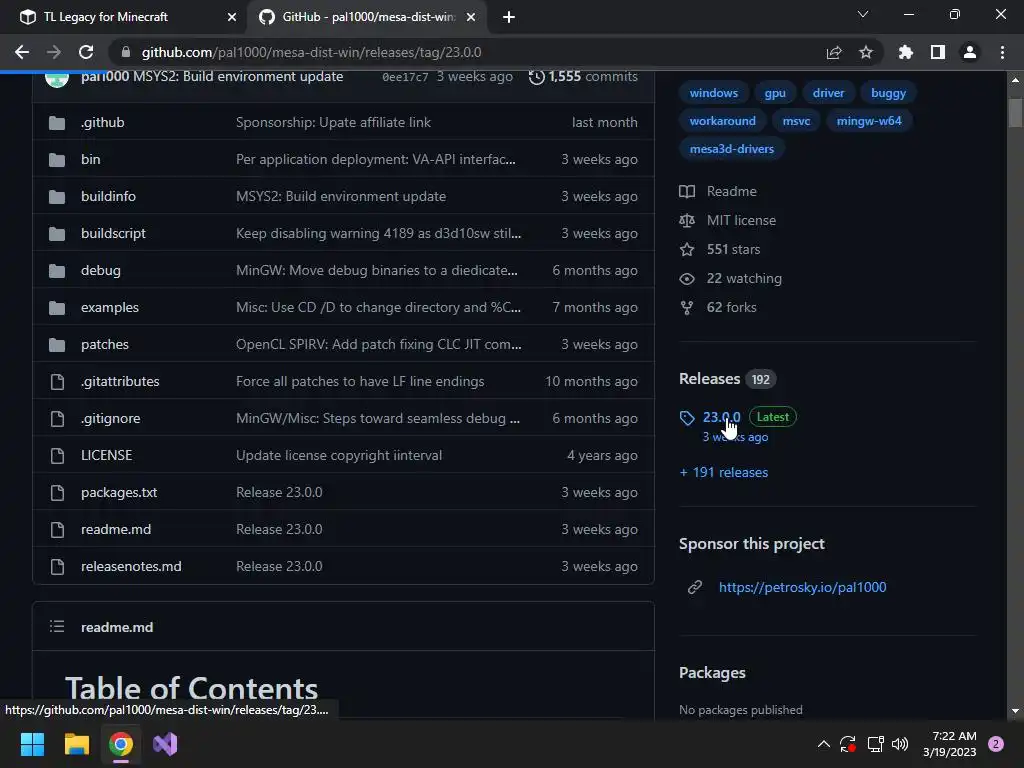This screenshot has height=768, width=1024.
Task: Open the notification badge showing 2
Action: (x=996, y=744)
